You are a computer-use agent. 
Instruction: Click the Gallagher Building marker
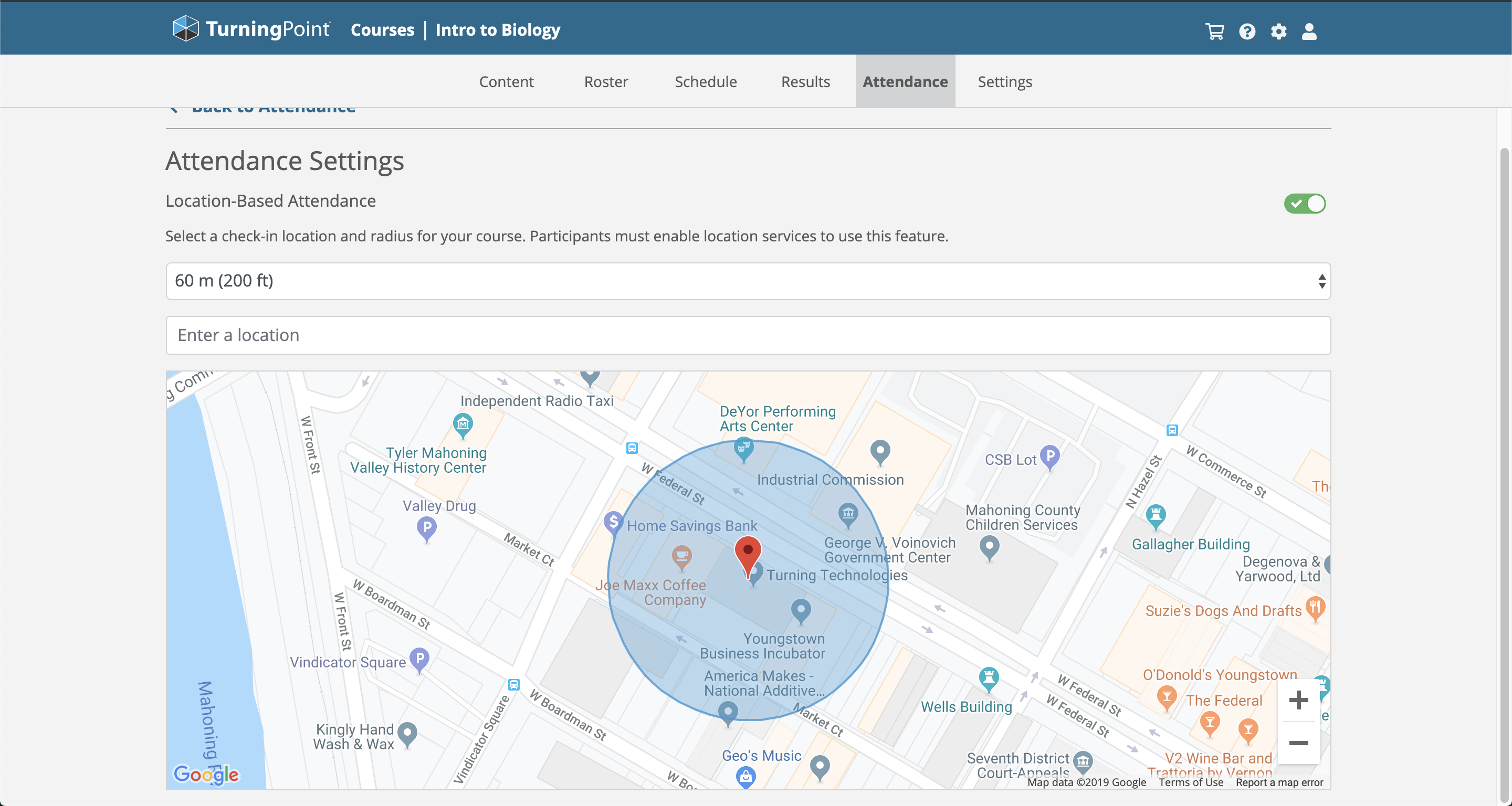click(1156, 517)
